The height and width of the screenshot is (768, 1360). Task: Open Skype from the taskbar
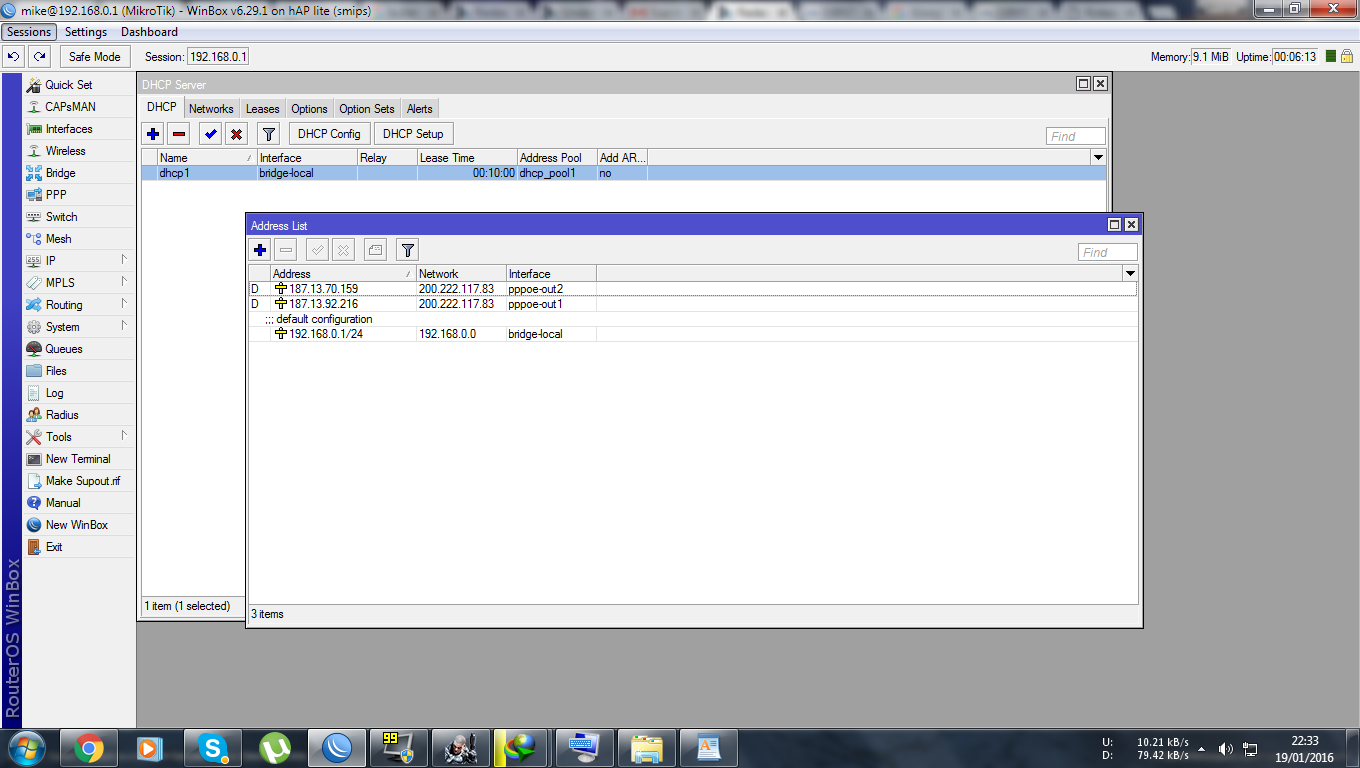212,747
